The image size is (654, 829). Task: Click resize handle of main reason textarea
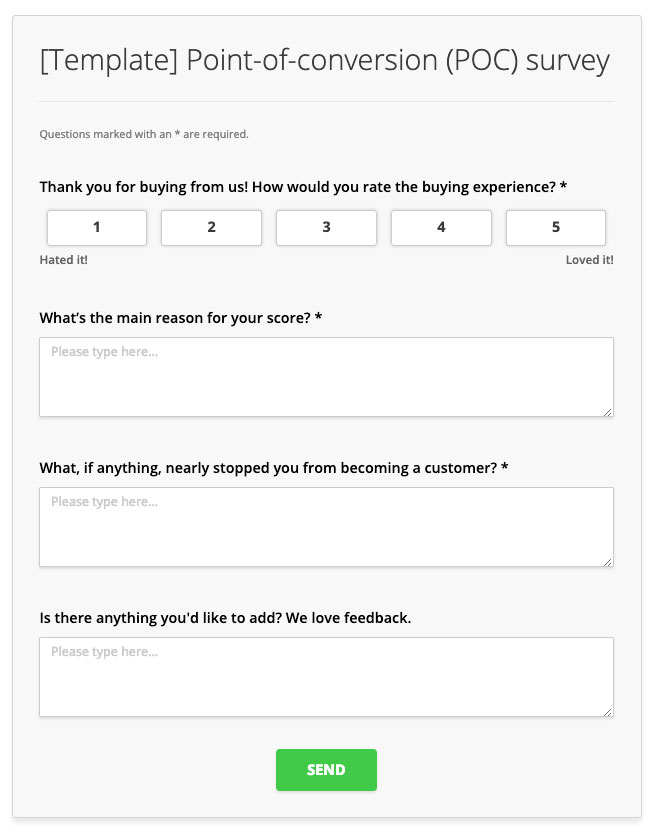click(608, 412)
